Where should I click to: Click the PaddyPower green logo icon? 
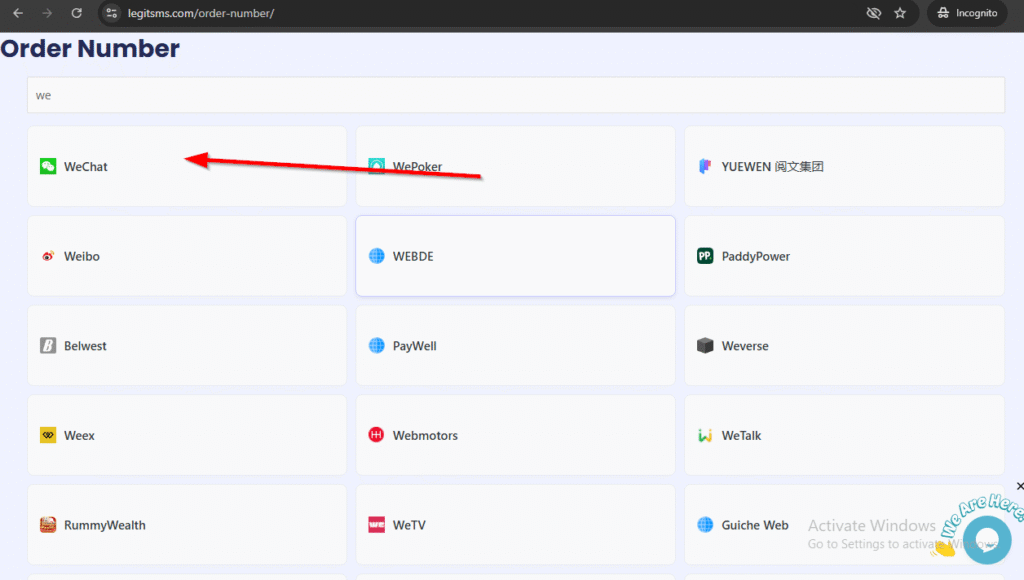tap(705, 257)
